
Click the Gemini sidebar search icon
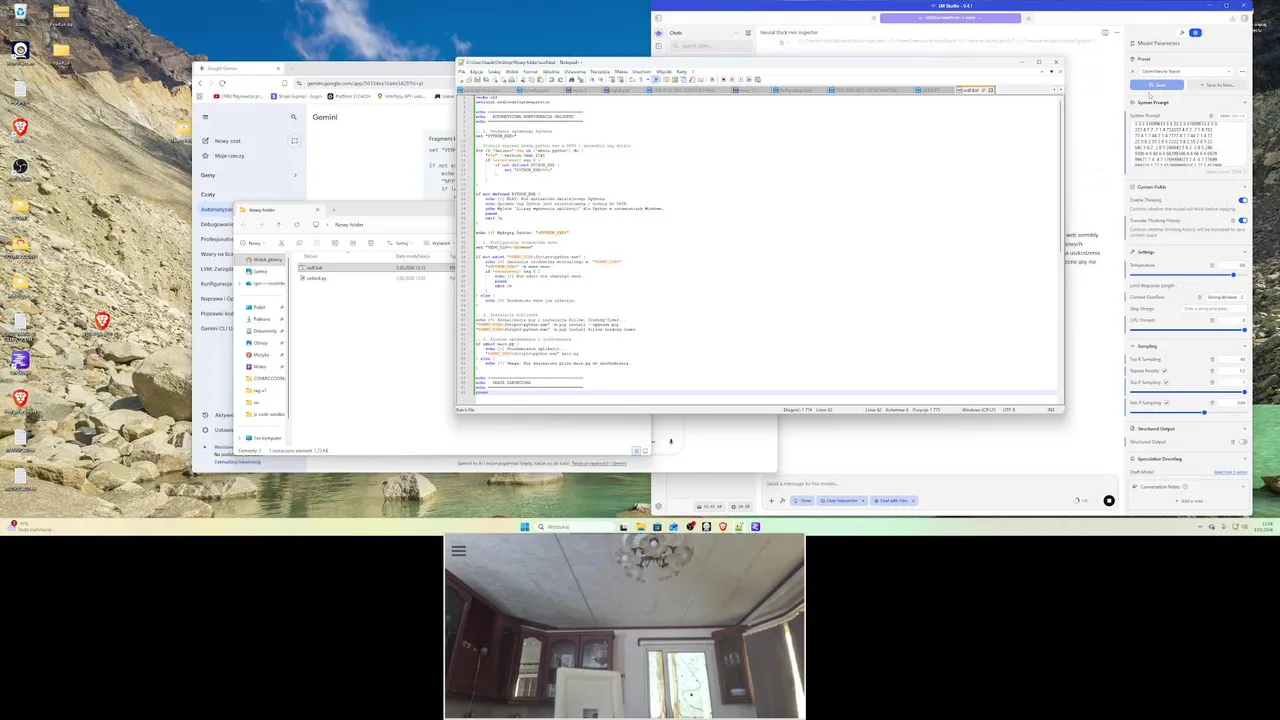coord(294,117)
